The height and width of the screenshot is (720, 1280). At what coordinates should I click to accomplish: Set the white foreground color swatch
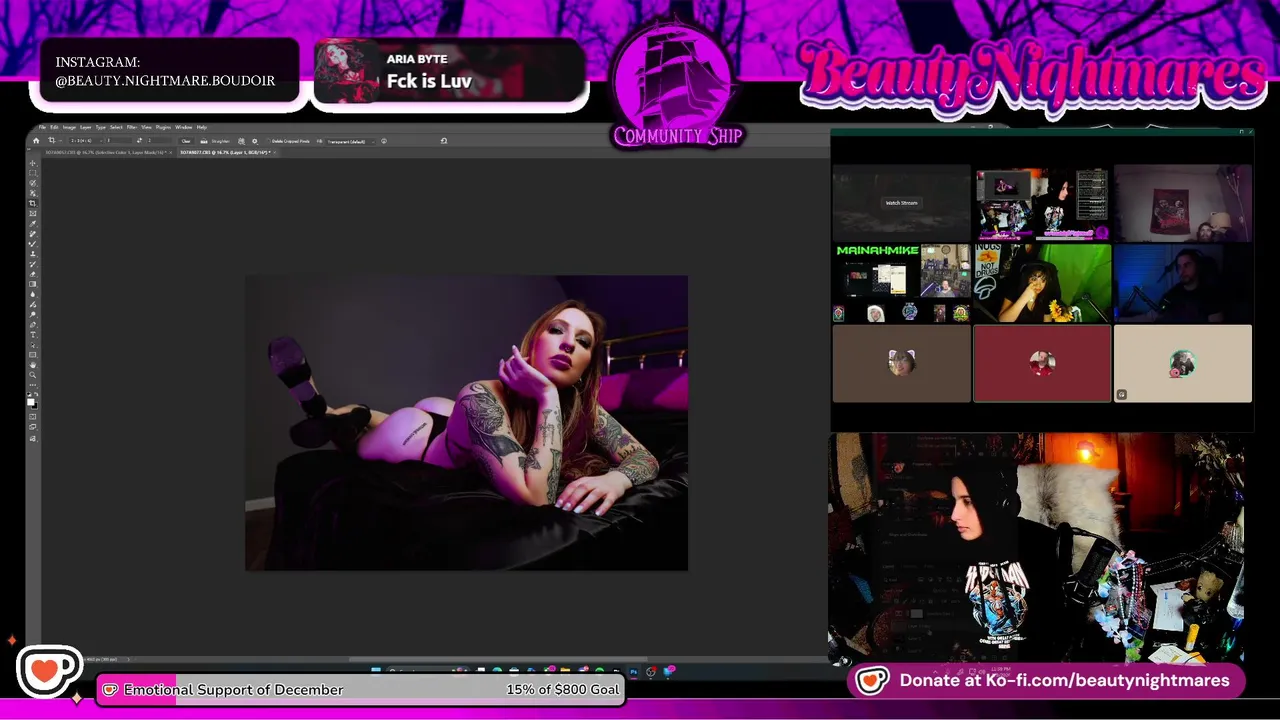pyautogui.click(x=30, y=401)
